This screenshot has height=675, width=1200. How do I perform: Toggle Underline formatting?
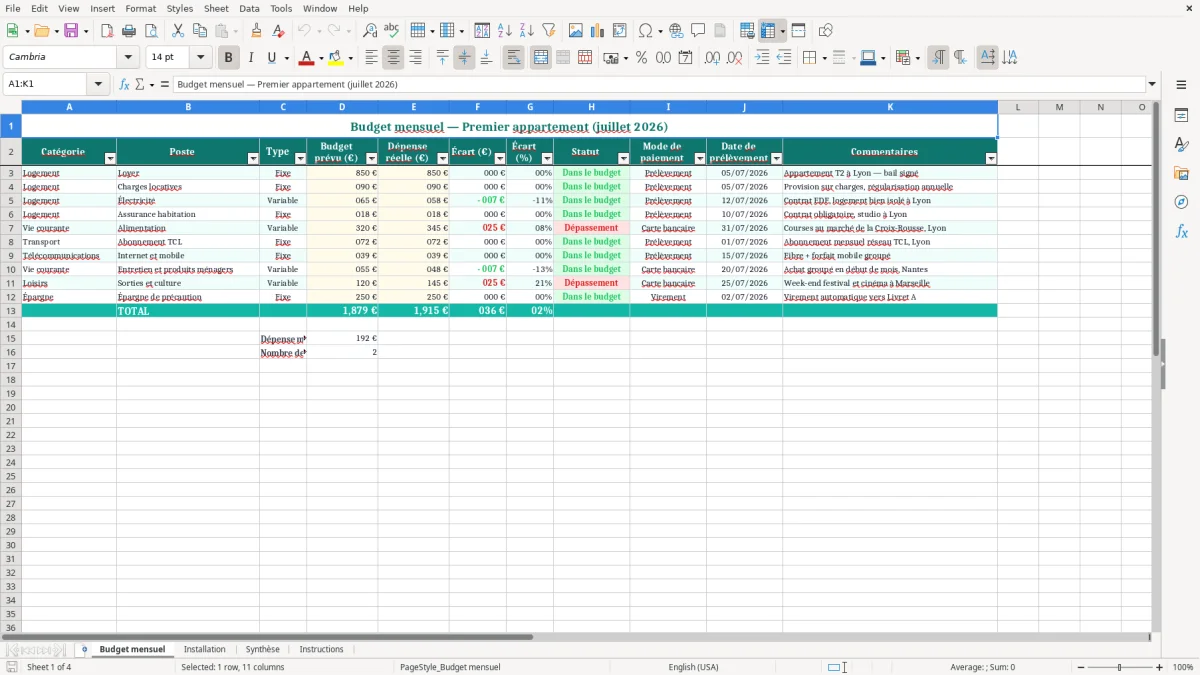[x=271, y=58]
